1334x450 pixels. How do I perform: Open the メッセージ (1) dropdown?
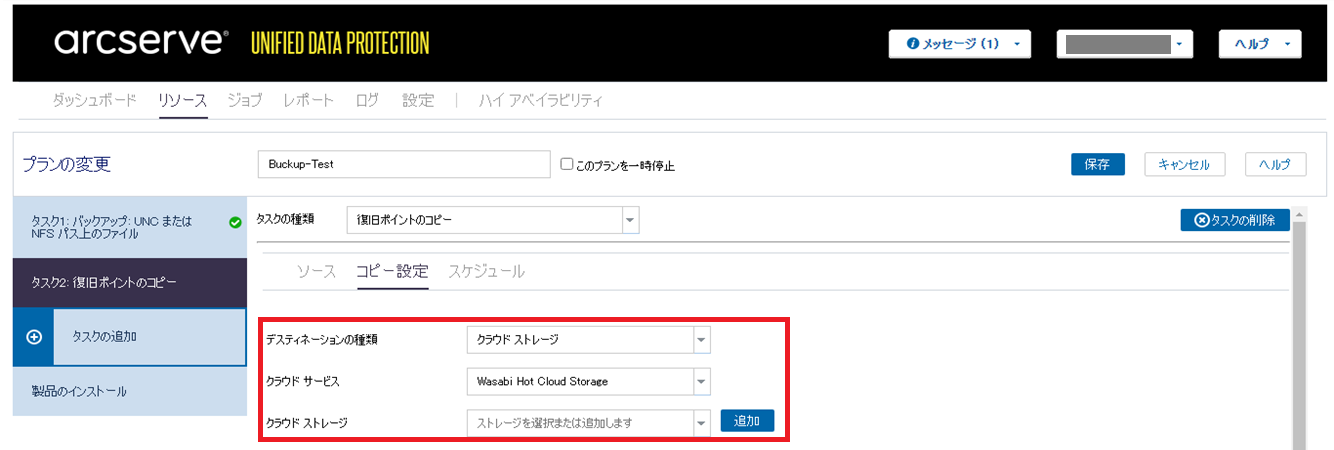tap(960, 45)
